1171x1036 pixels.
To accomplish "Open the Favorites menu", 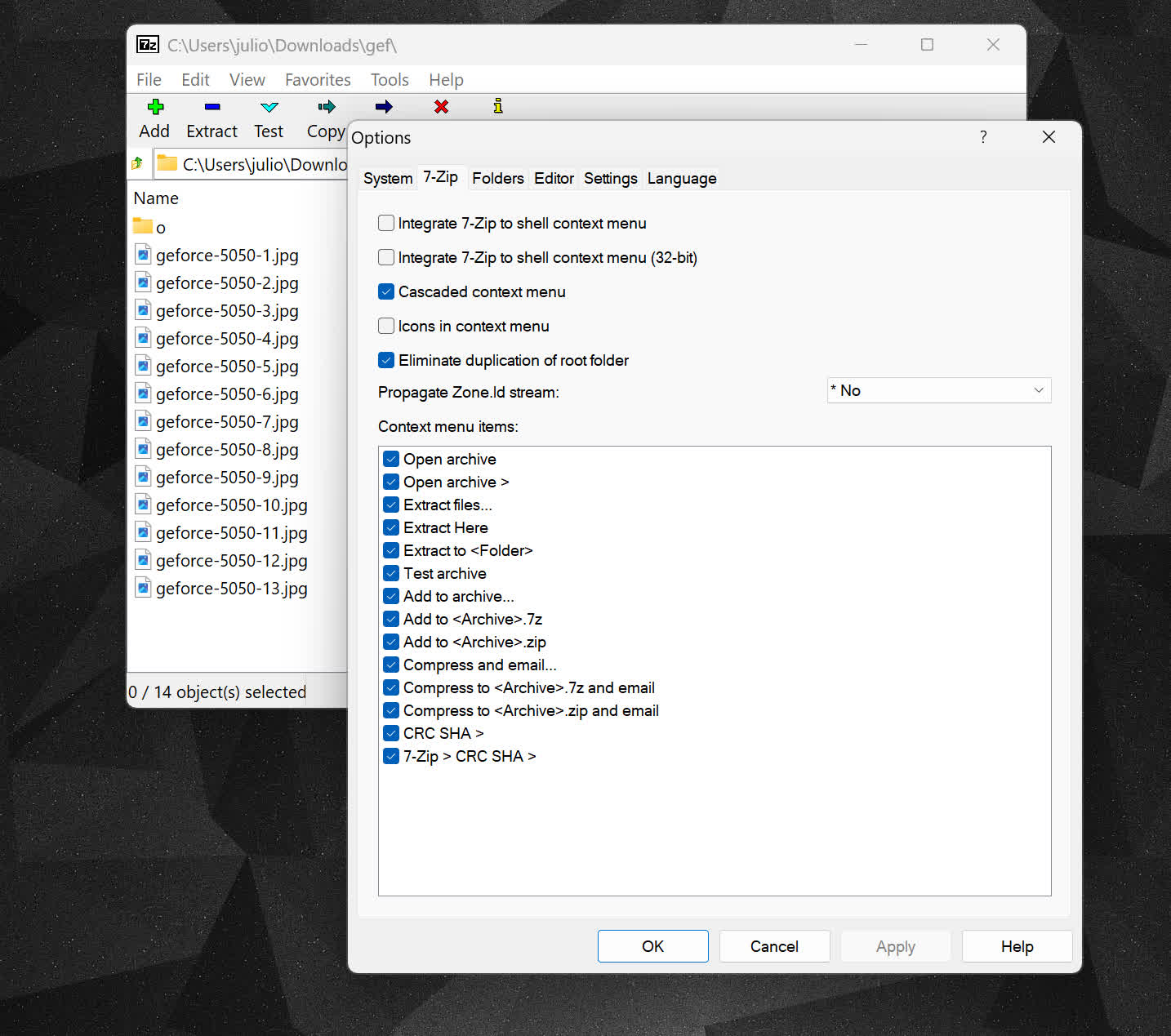I will (318, 79).
